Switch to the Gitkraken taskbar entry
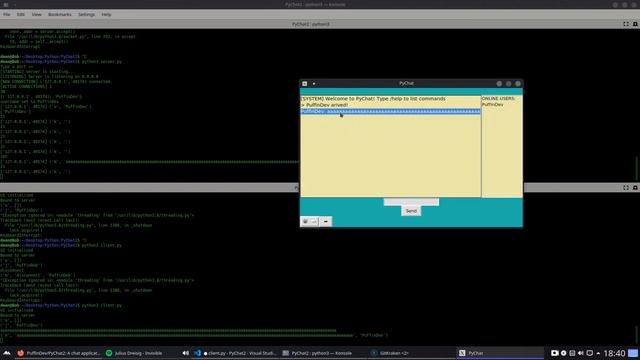 pos(410,353)
